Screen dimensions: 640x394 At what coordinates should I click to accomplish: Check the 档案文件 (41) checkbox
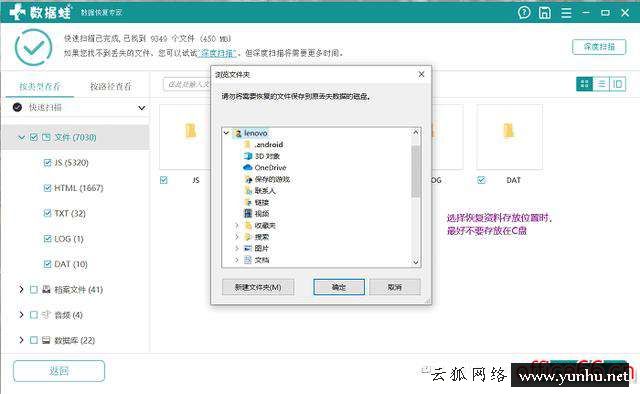[34, 289]
